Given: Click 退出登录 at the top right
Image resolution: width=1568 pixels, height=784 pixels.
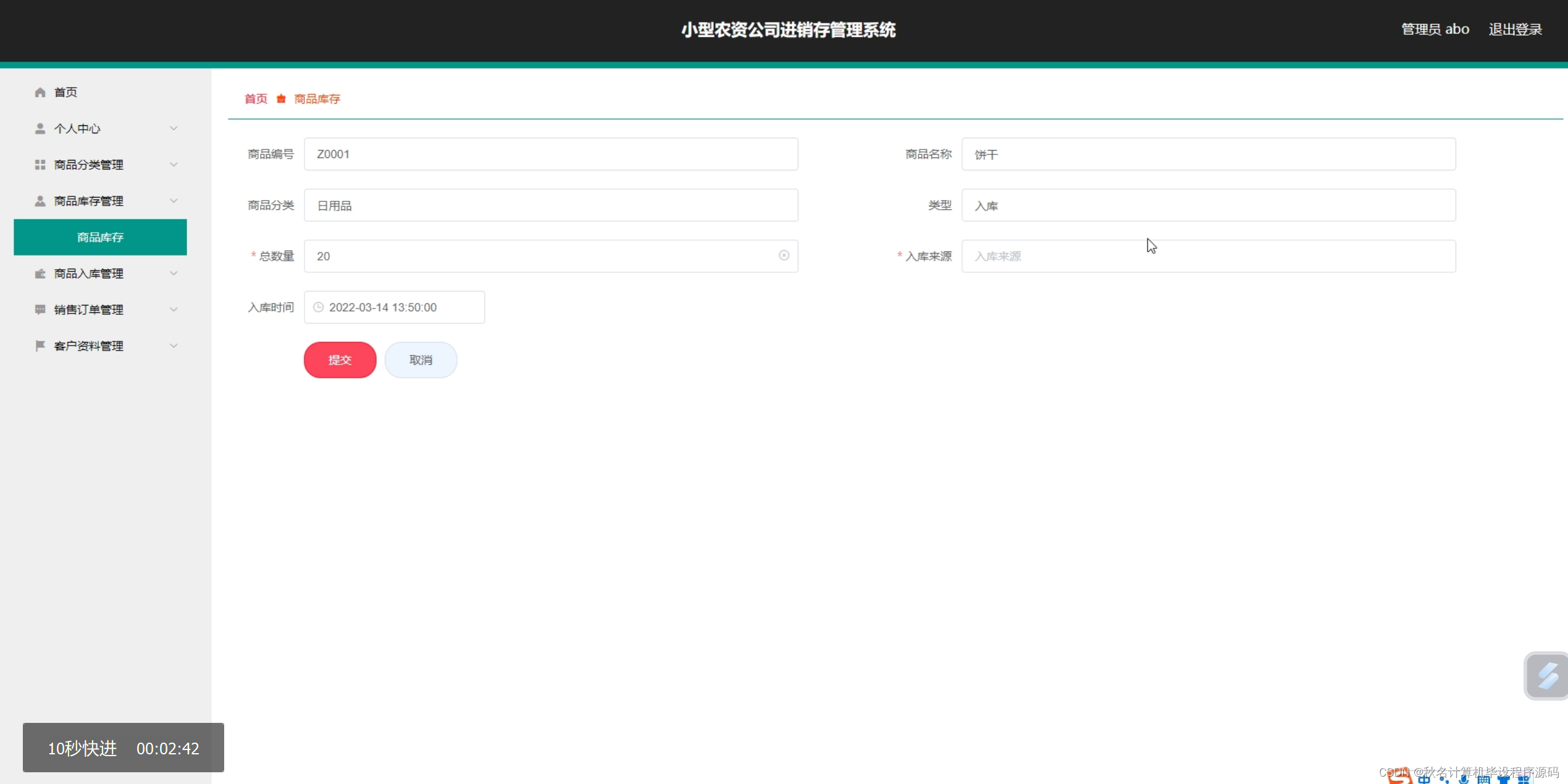Looking at the screenshot, I should pyautogui.click(x=1515, y=28).
